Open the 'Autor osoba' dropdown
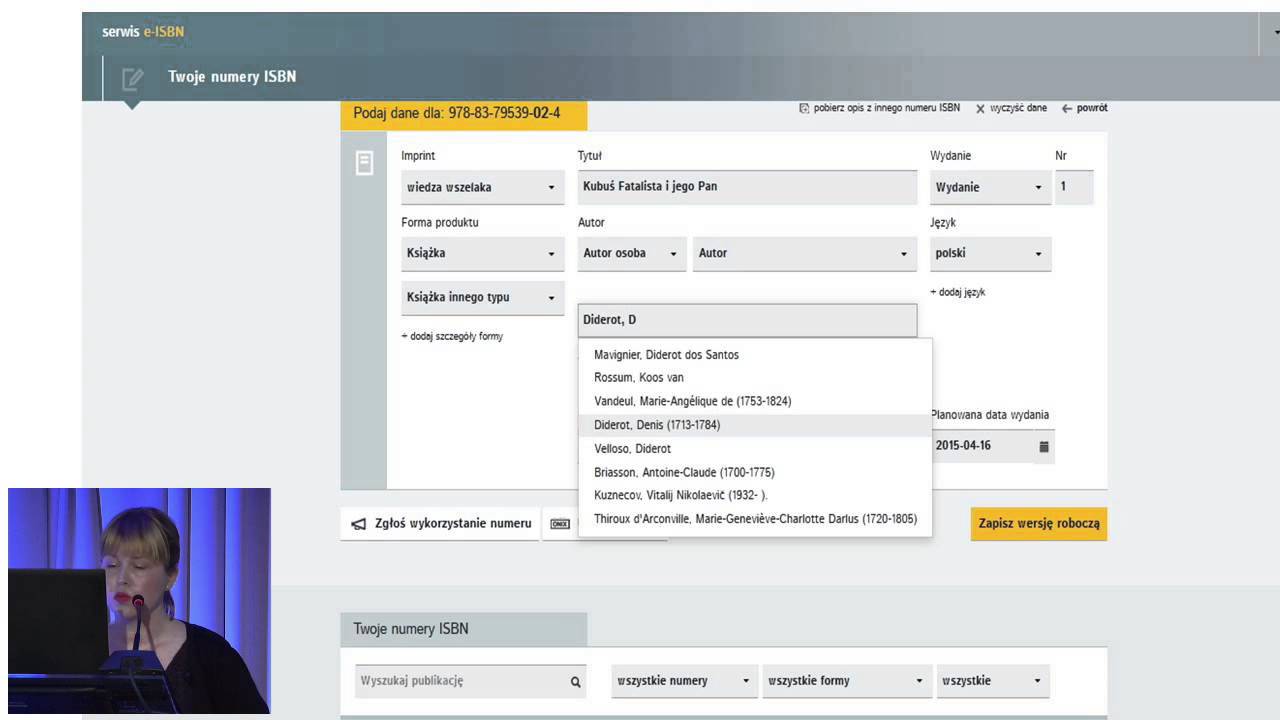1280x720 pixels. pos(632,253)
